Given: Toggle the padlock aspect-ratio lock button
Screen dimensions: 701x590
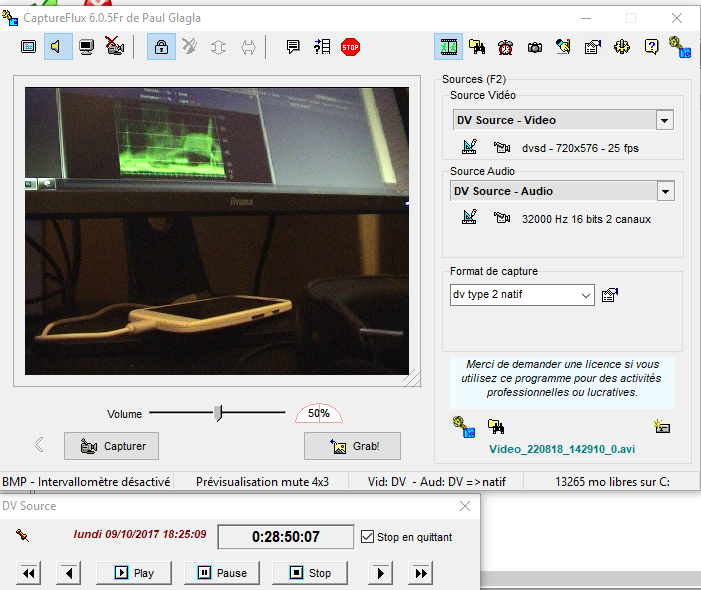Looking at the screenshot, I should [x=161, y=46].
